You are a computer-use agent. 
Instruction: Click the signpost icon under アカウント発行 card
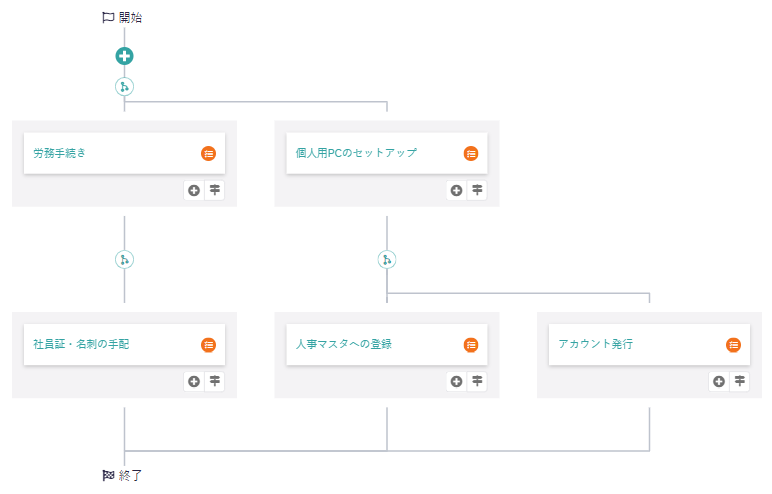point(740,381)
